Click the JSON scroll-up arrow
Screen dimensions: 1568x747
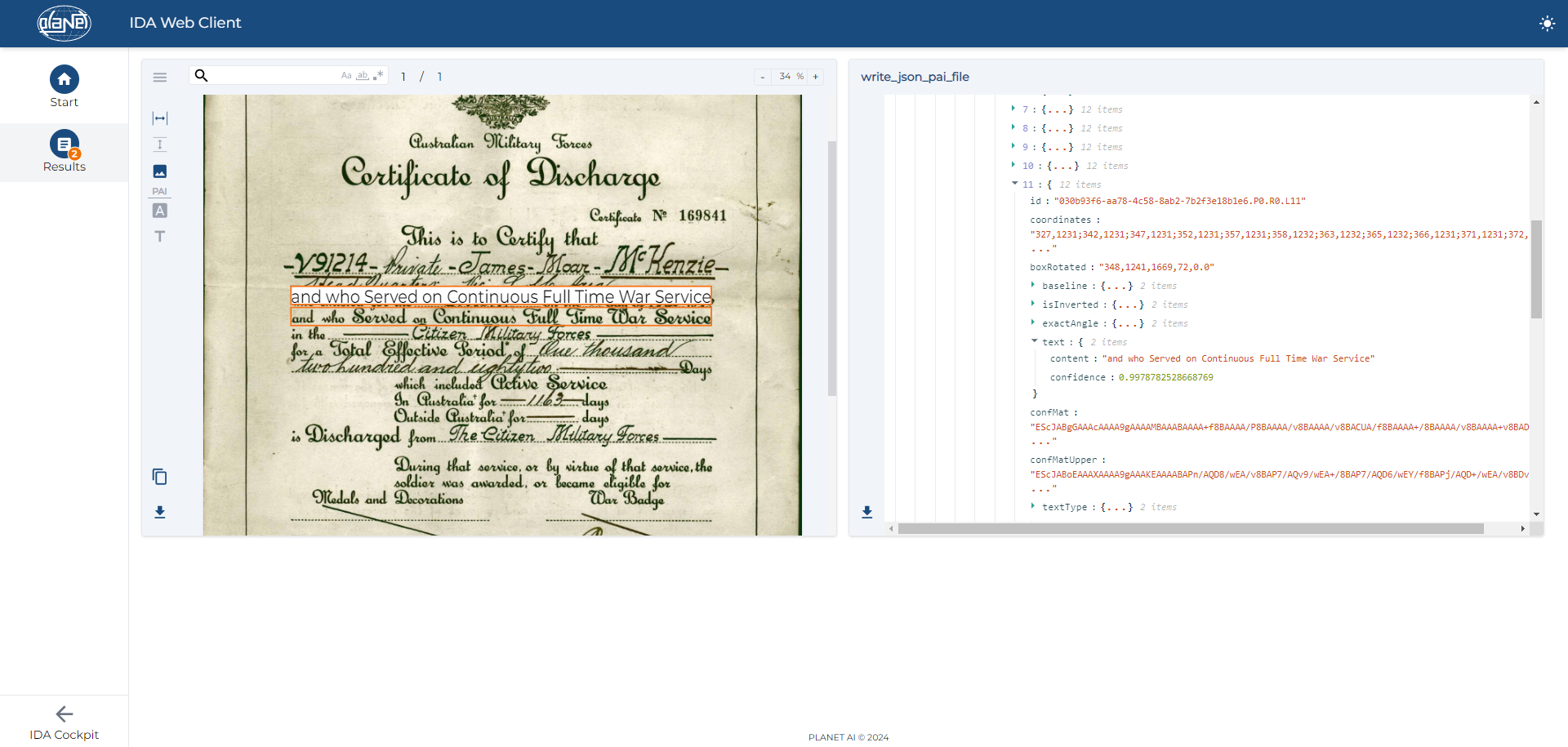[1536, 102]
